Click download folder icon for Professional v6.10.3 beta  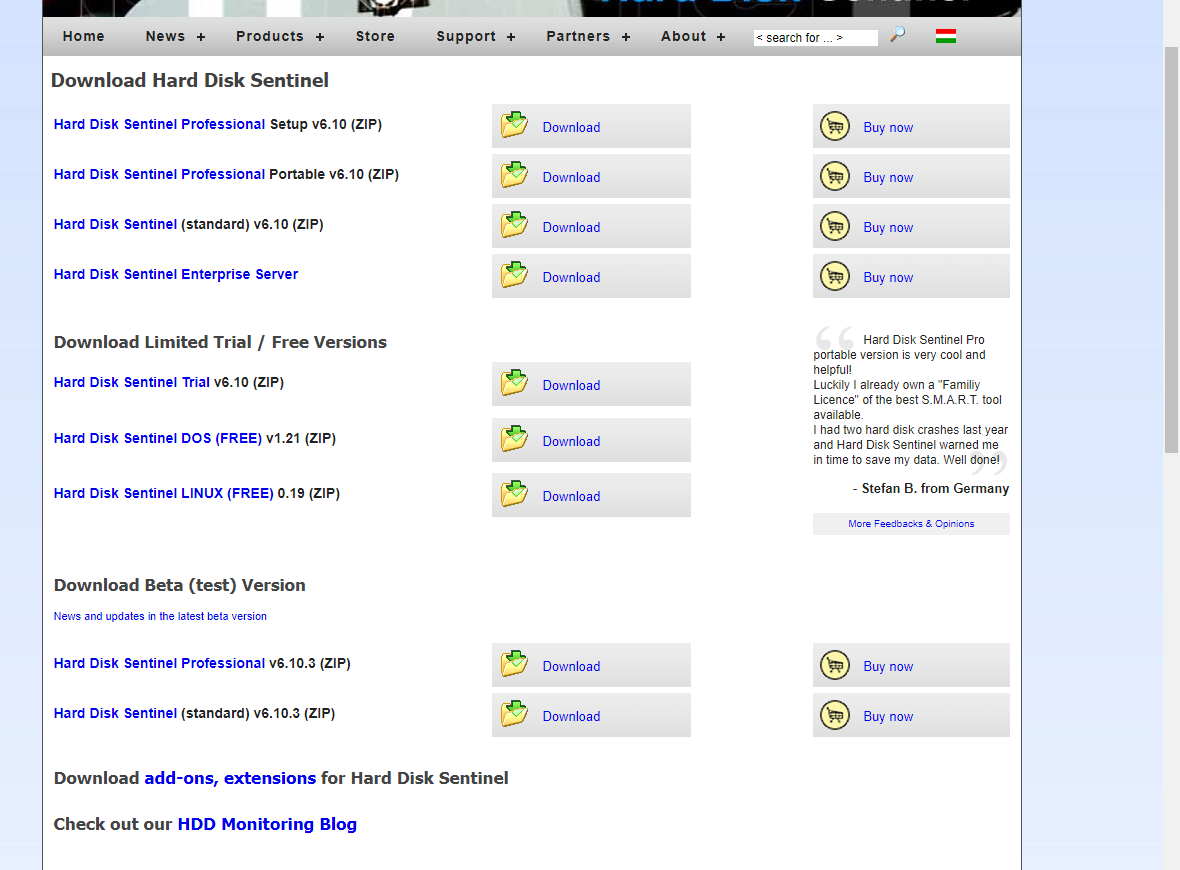(x=515, y=664)
